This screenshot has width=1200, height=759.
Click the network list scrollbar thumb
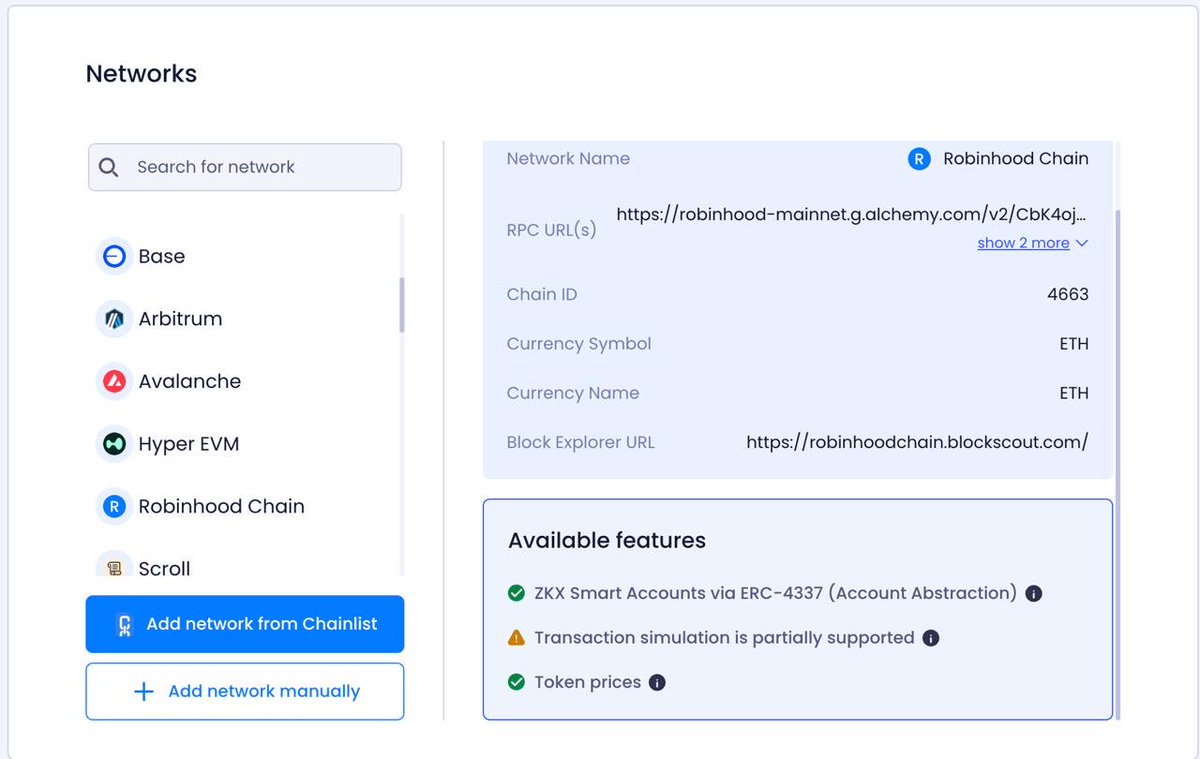click(x=402, y=304)
